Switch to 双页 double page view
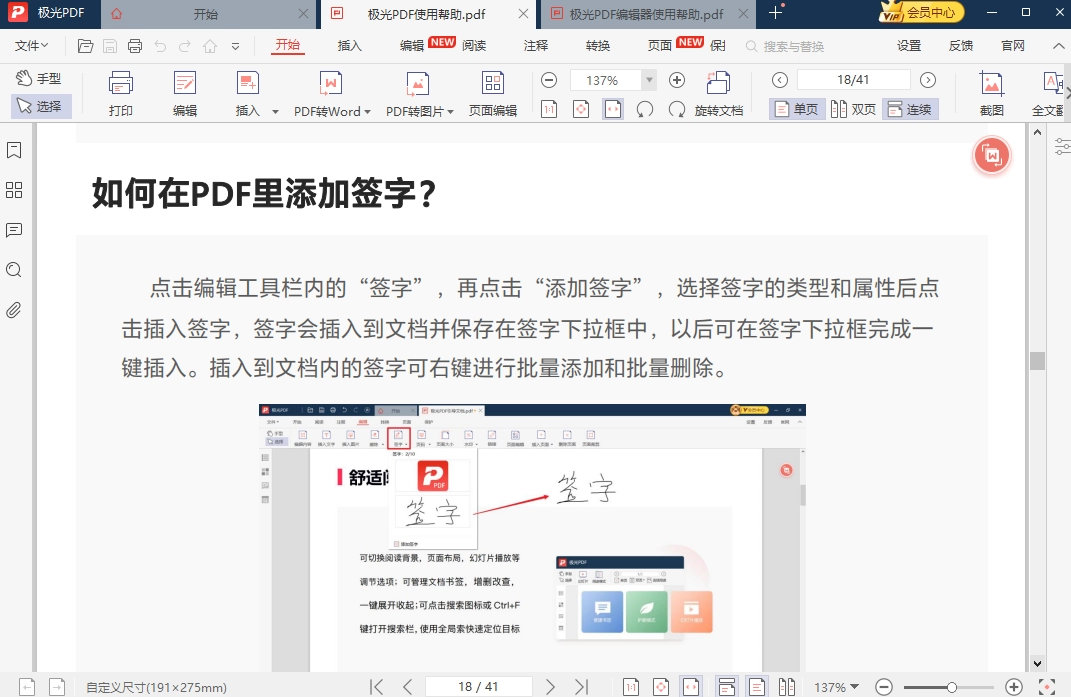1071x697 pixels. pyautogui.click(x=854, y=109)
